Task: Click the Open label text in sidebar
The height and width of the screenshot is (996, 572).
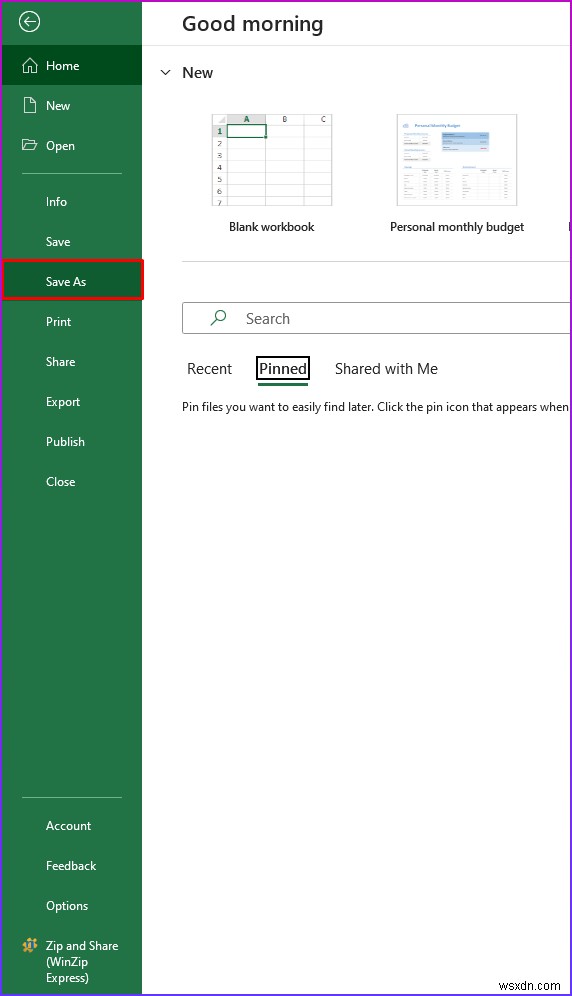Action: pos(60,145)
